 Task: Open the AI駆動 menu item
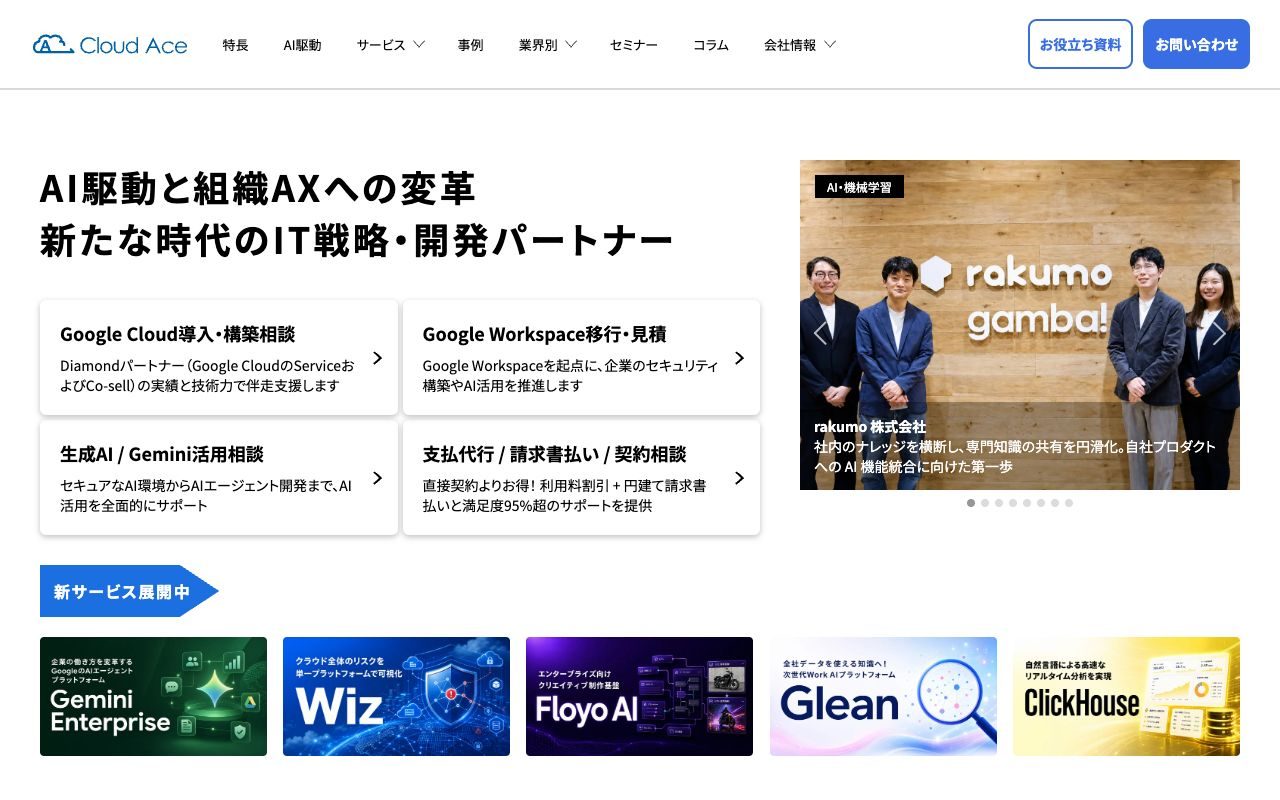coord(302,45)
